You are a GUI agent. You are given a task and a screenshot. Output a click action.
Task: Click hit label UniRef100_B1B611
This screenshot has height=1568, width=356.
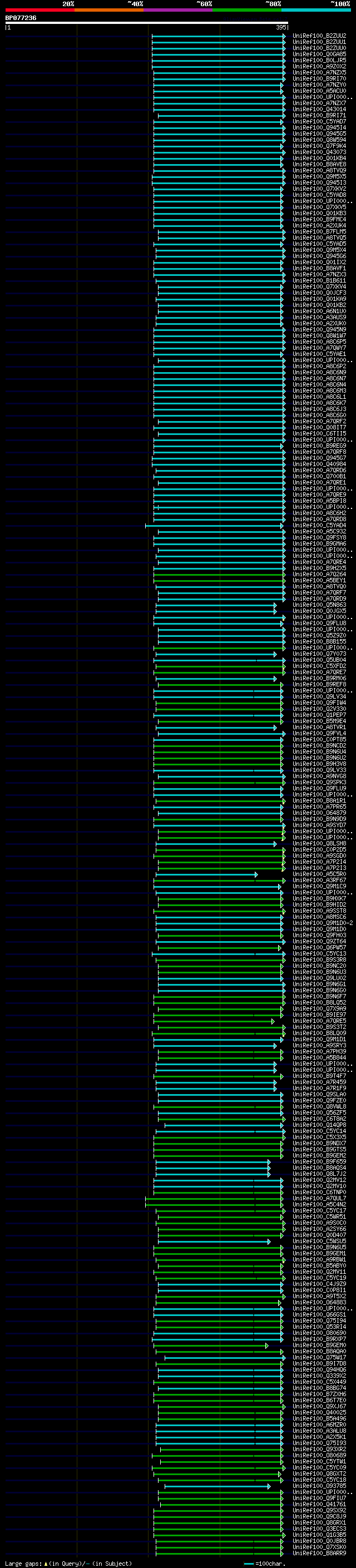coord(319,280)
